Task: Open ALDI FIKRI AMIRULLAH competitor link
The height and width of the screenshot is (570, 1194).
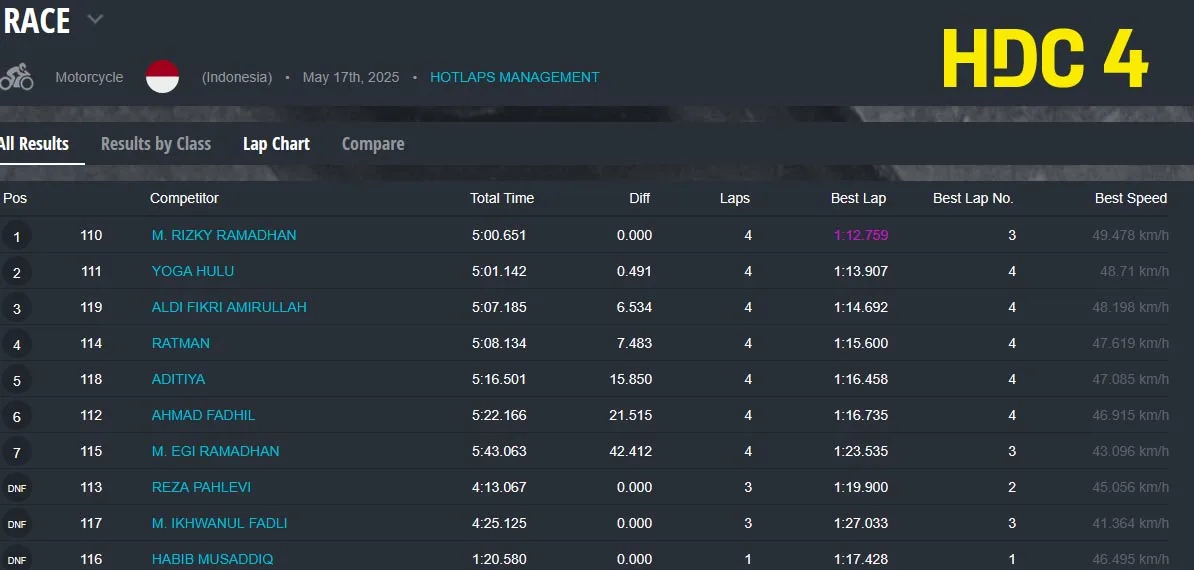Action: [229, 307]
